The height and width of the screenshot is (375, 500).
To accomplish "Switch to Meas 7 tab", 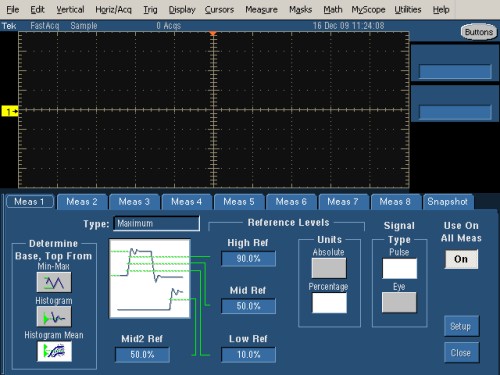I will 343,202.
